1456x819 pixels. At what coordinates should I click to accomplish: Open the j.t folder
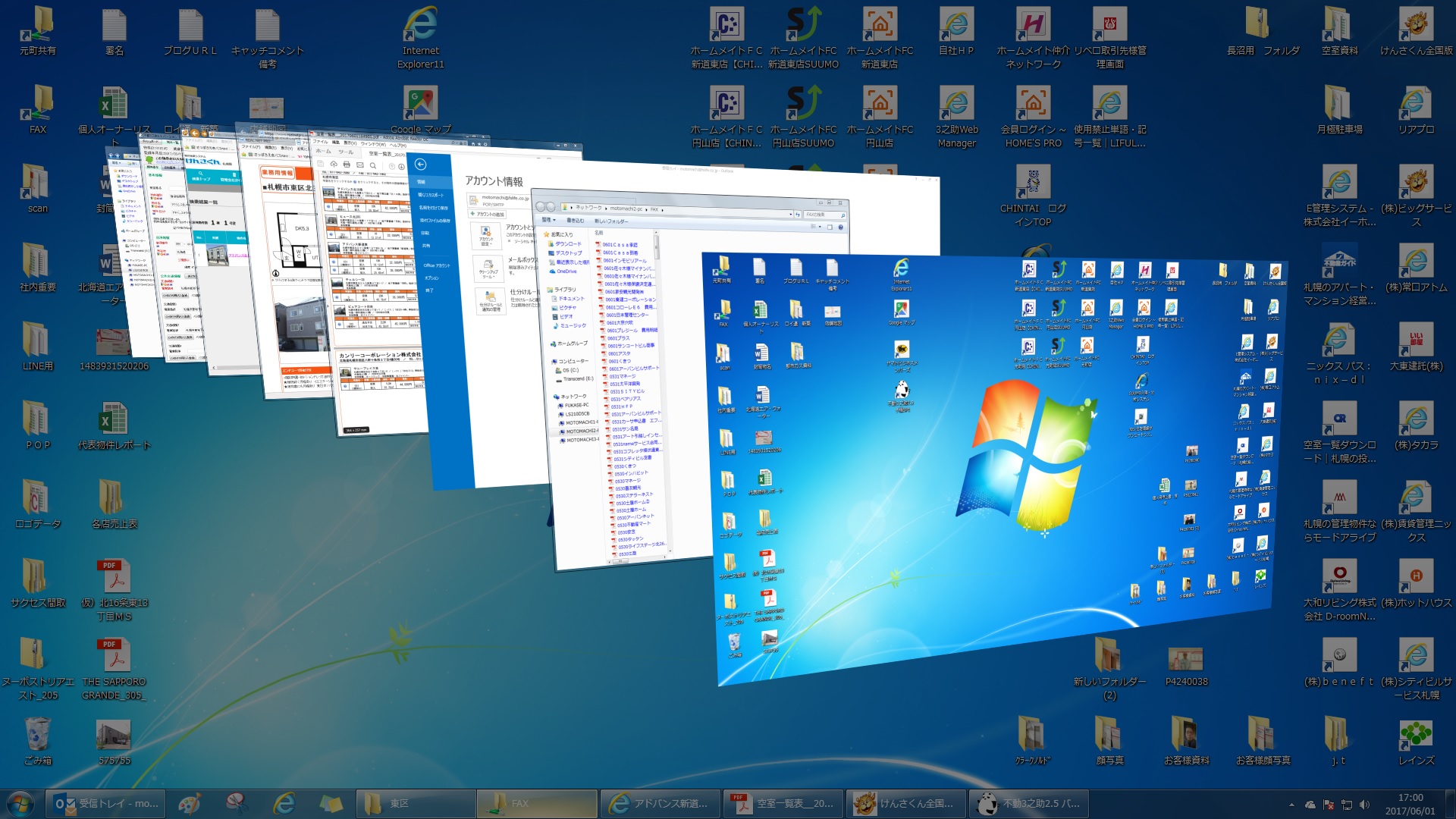point(1339,742)
